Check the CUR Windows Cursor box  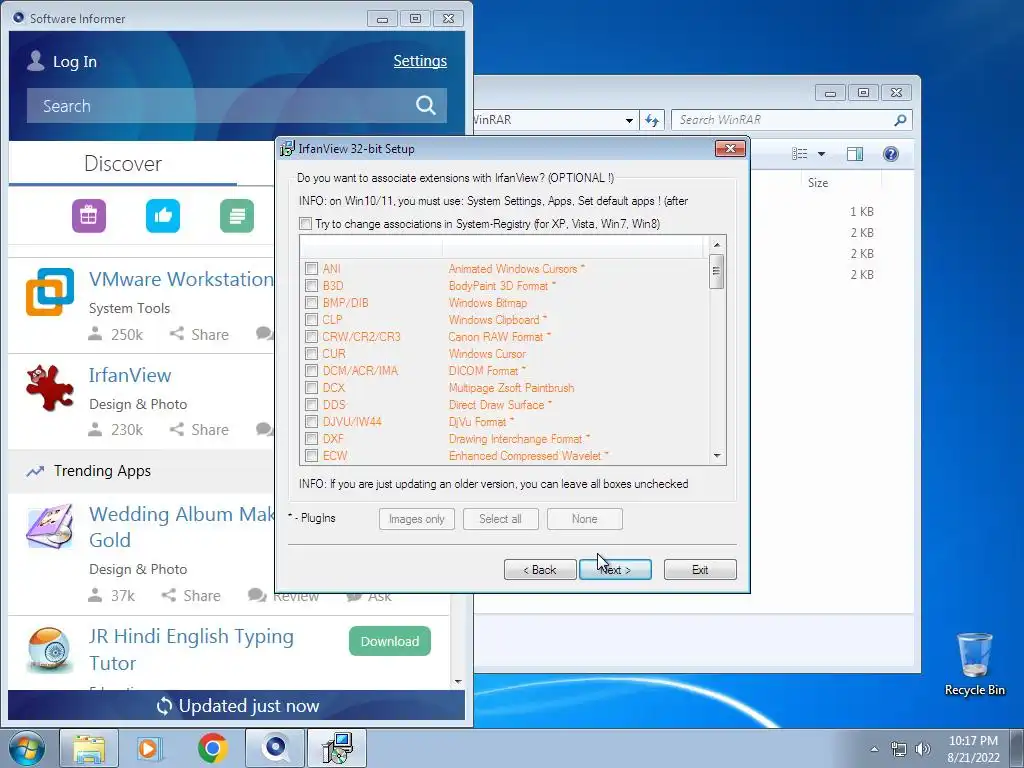[x=312, y=353]
